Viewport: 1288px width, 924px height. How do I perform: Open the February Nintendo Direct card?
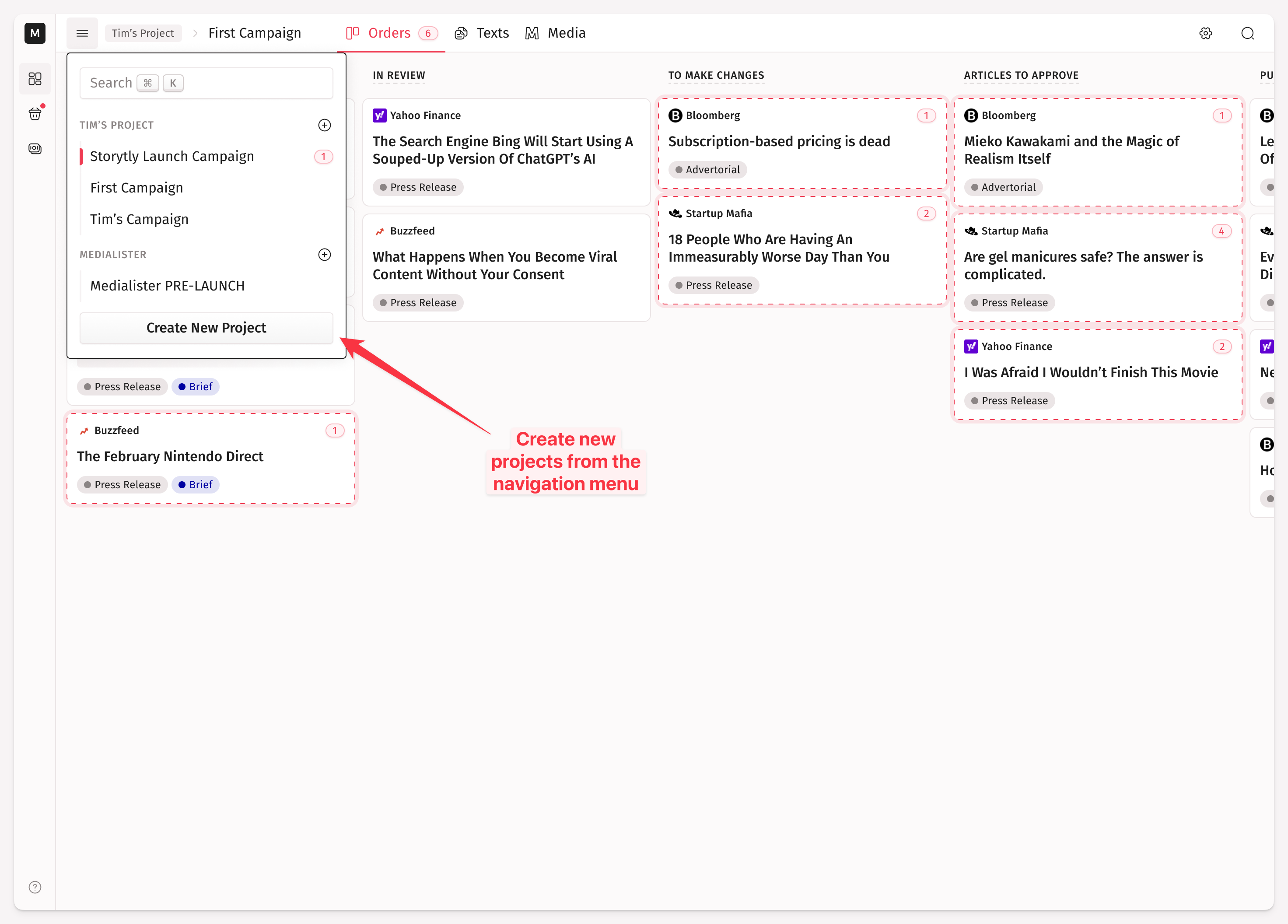coord(170,456)
